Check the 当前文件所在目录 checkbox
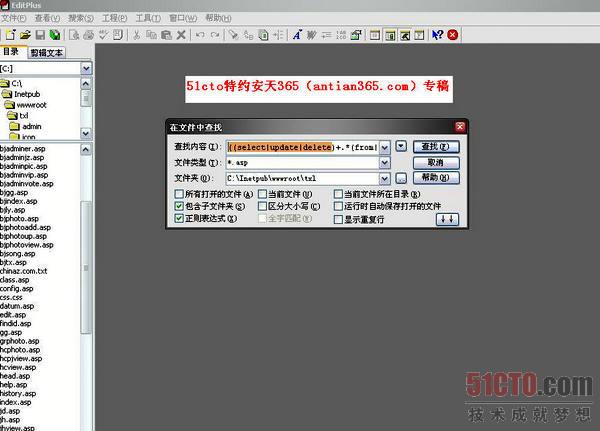The height and width of the screenshot is (431, 600). click(338, 194)
